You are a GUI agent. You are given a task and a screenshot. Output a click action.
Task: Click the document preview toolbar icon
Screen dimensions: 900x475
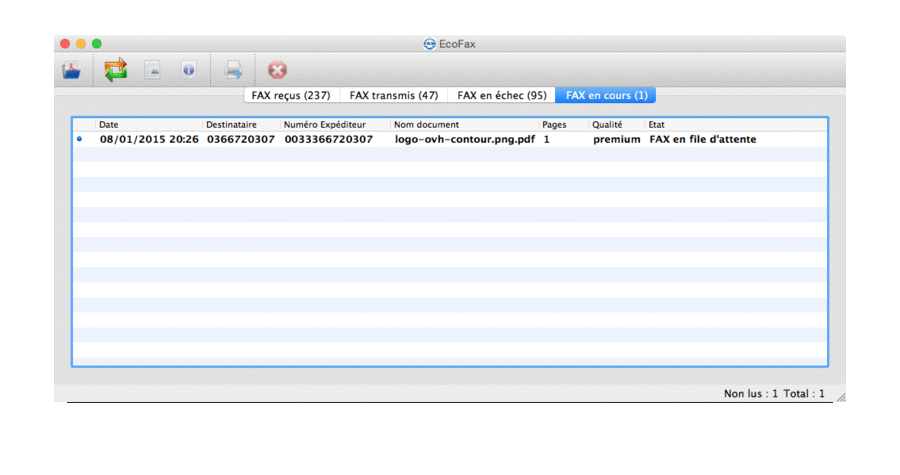point(152,70)
